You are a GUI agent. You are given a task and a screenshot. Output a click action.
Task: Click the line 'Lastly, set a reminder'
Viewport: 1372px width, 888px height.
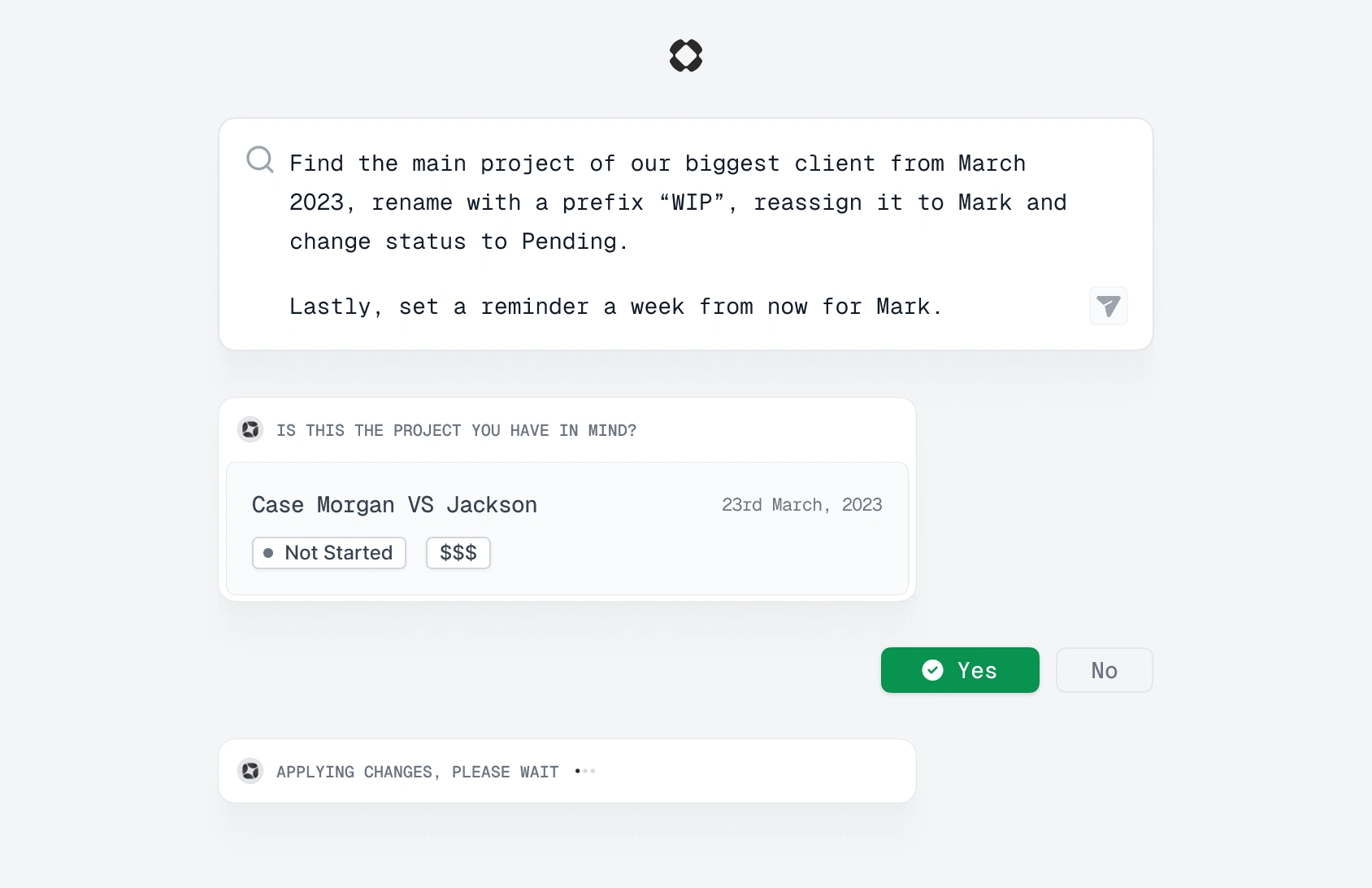pyautogui.click(x=616, y=307)
